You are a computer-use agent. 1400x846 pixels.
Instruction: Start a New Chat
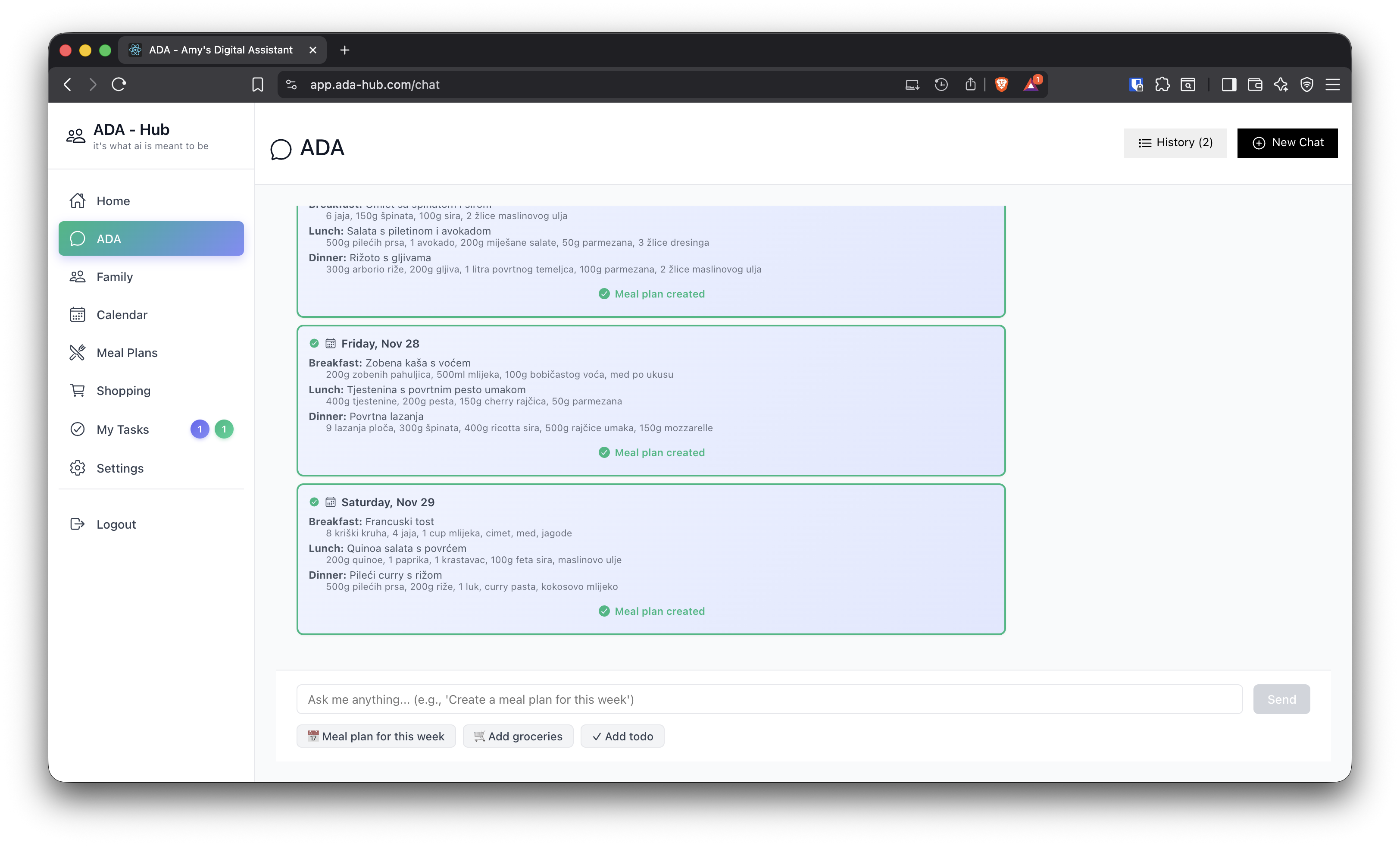pos(1287,143)
